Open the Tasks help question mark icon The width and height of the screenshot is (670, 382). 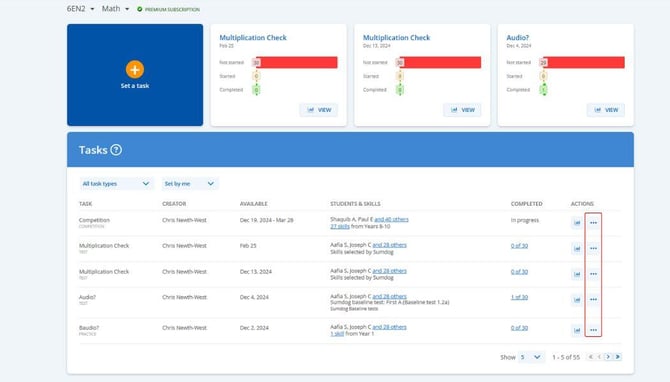116,150
